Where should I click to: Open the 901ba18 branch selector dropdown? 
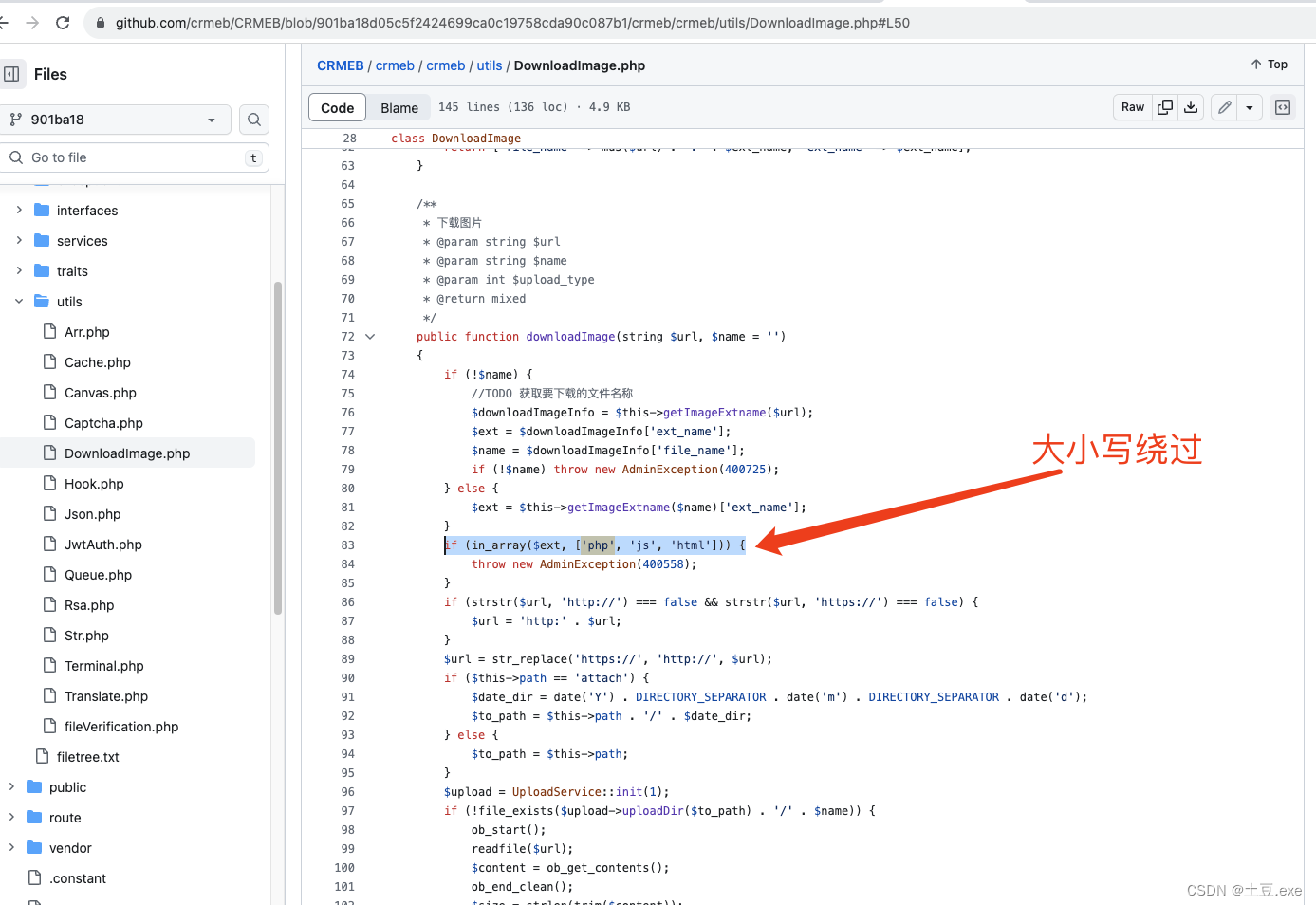point(116,120)
